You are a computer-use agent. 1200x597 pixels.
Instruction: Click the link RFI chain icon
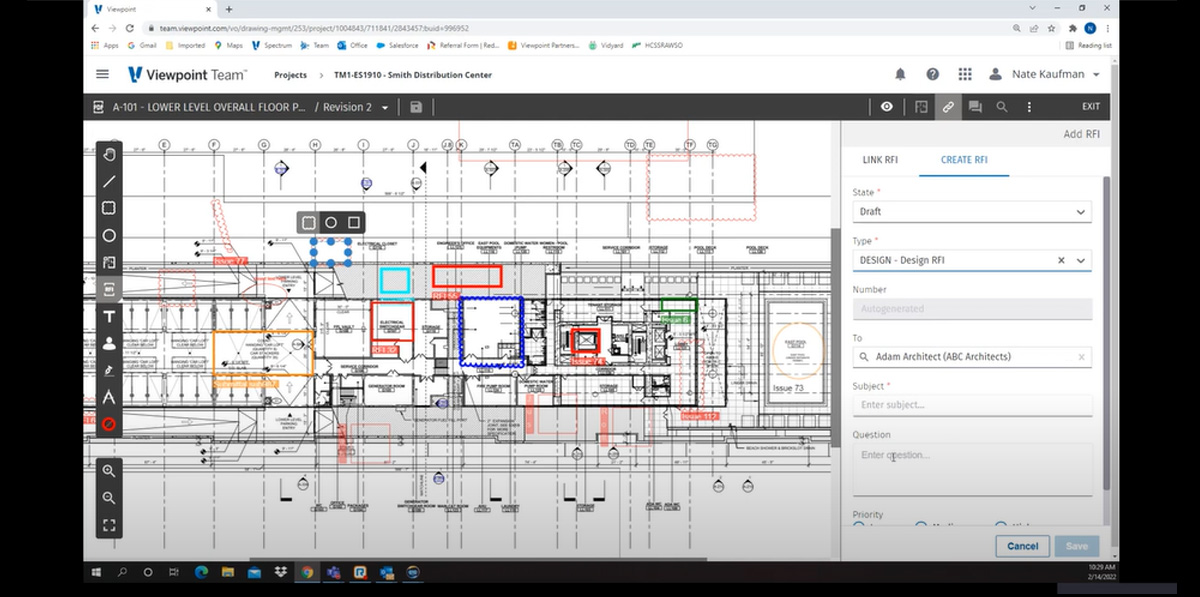(x=948, y=107)
